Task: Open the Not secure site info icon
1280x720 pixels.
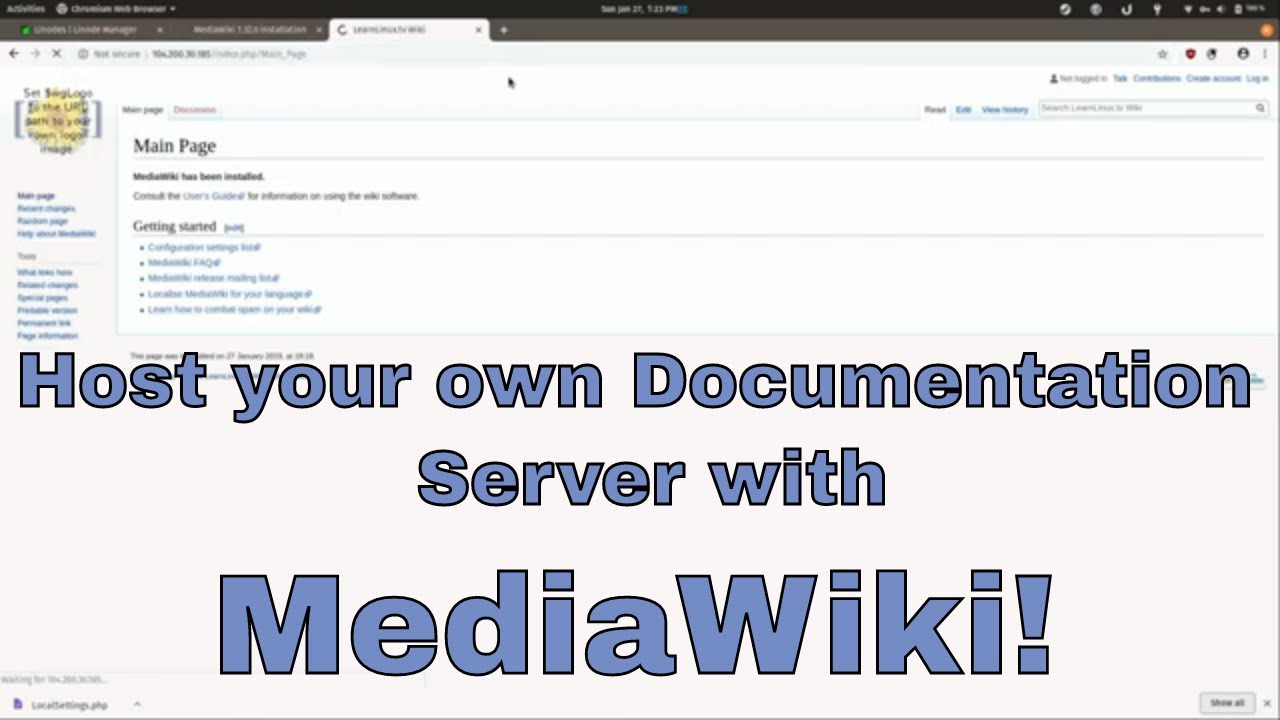Action: tap(83, 54)
